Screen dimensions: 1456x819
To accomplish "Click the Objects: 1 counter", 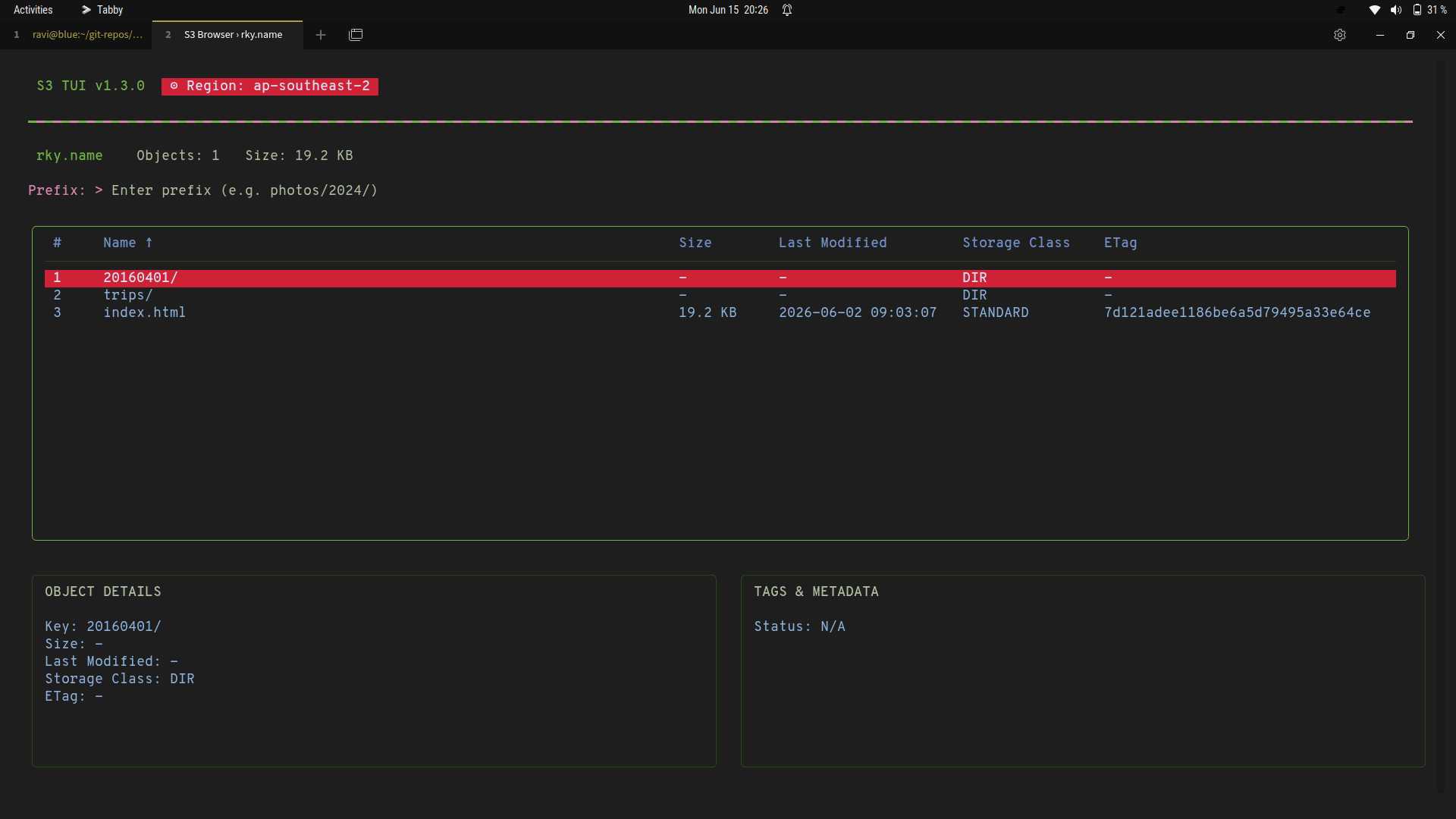I will tap(178, 155).
